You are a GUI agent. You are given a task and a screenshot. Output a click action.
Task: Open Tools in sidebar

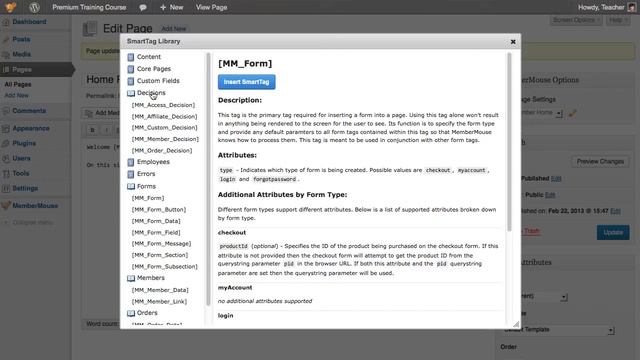20,173
